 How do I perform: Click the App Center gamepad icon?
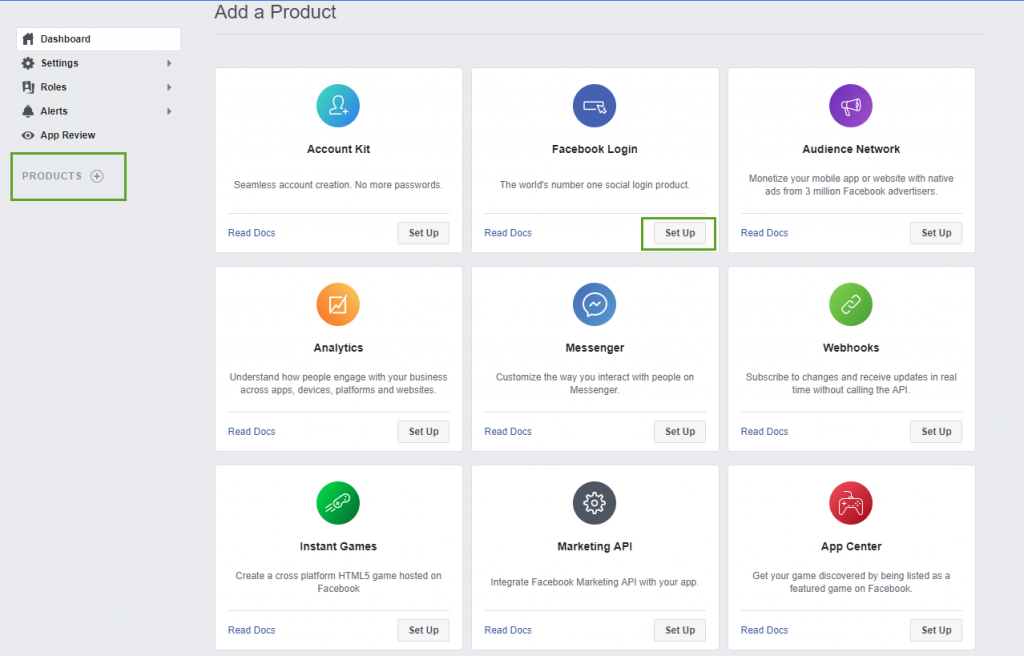[x=851, y=503]
